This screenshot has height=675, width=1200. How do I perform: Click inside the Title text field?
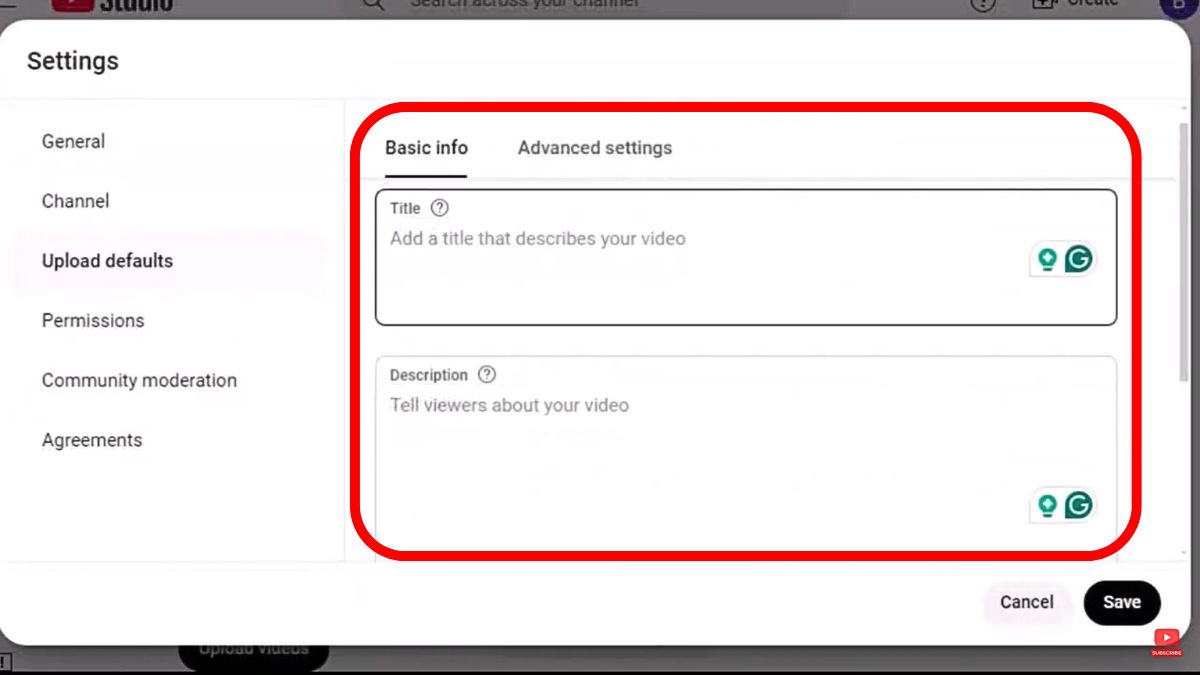pyautogui.click(x=746, y=257)
